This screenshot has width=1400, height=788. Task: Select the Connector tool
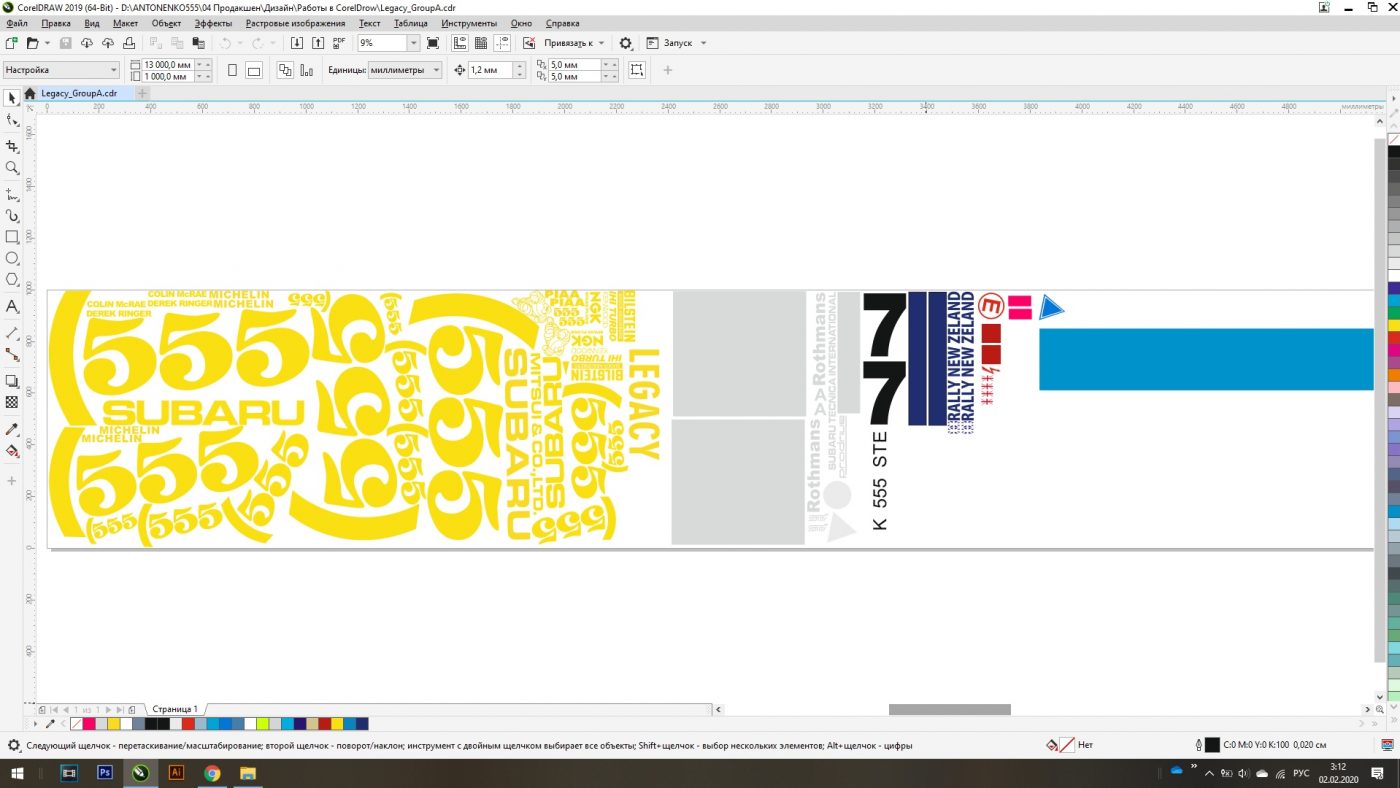pyautogui.click(x=12, y=354)
